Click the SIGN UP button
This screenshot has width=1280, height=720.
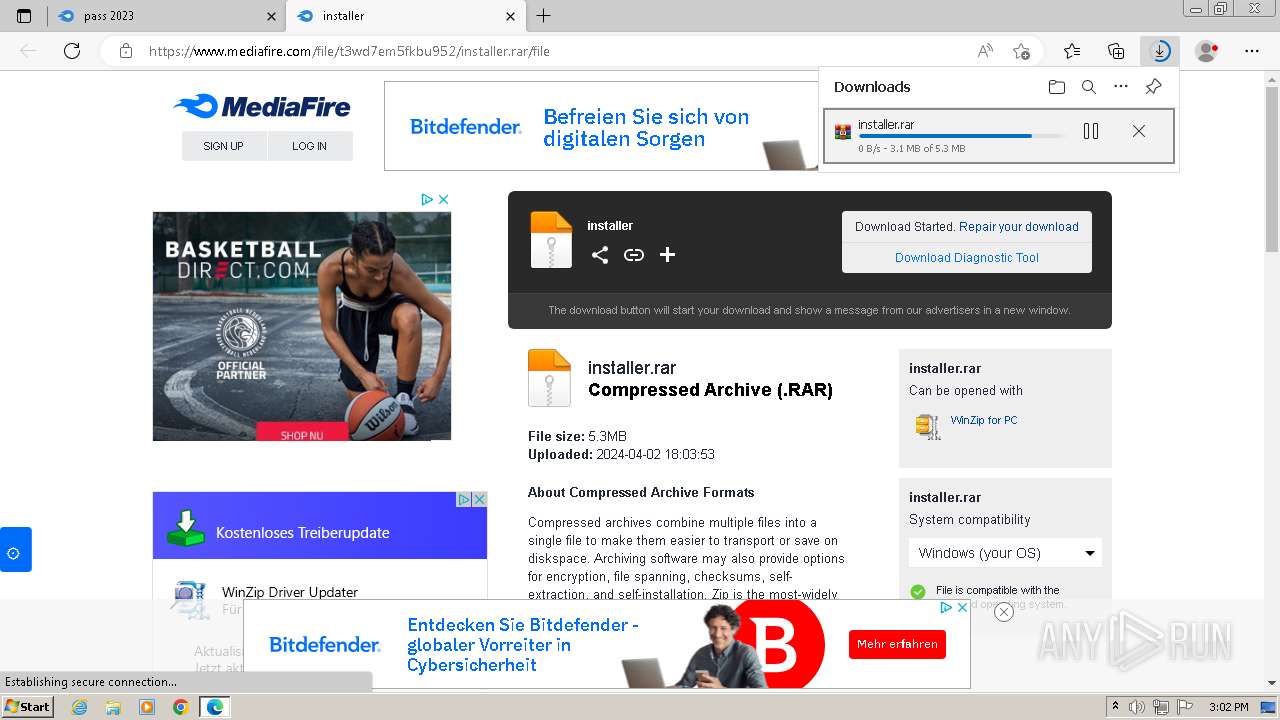click(224, 146)
